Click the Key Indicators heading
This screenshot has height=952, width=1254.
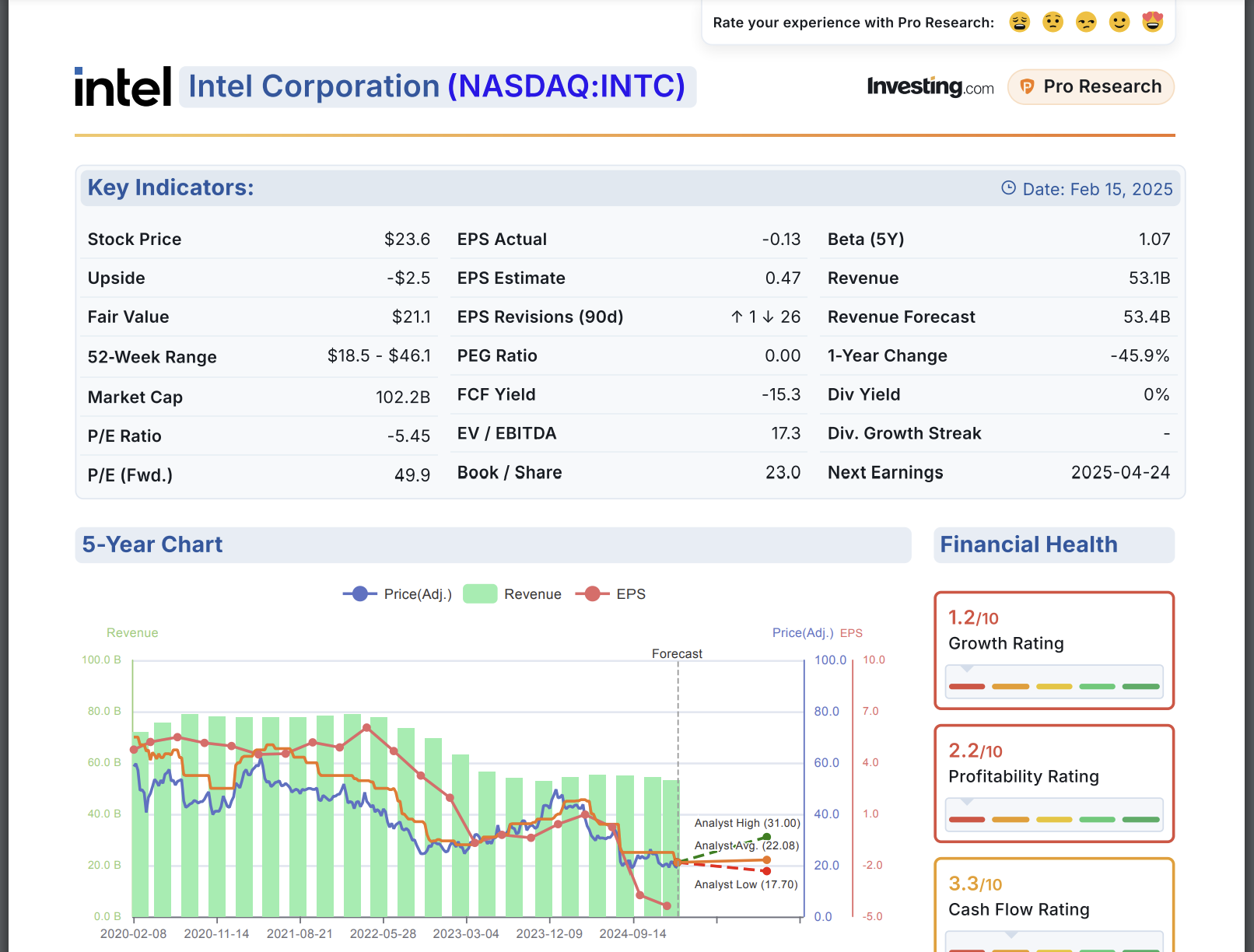(x=170, y=187)
